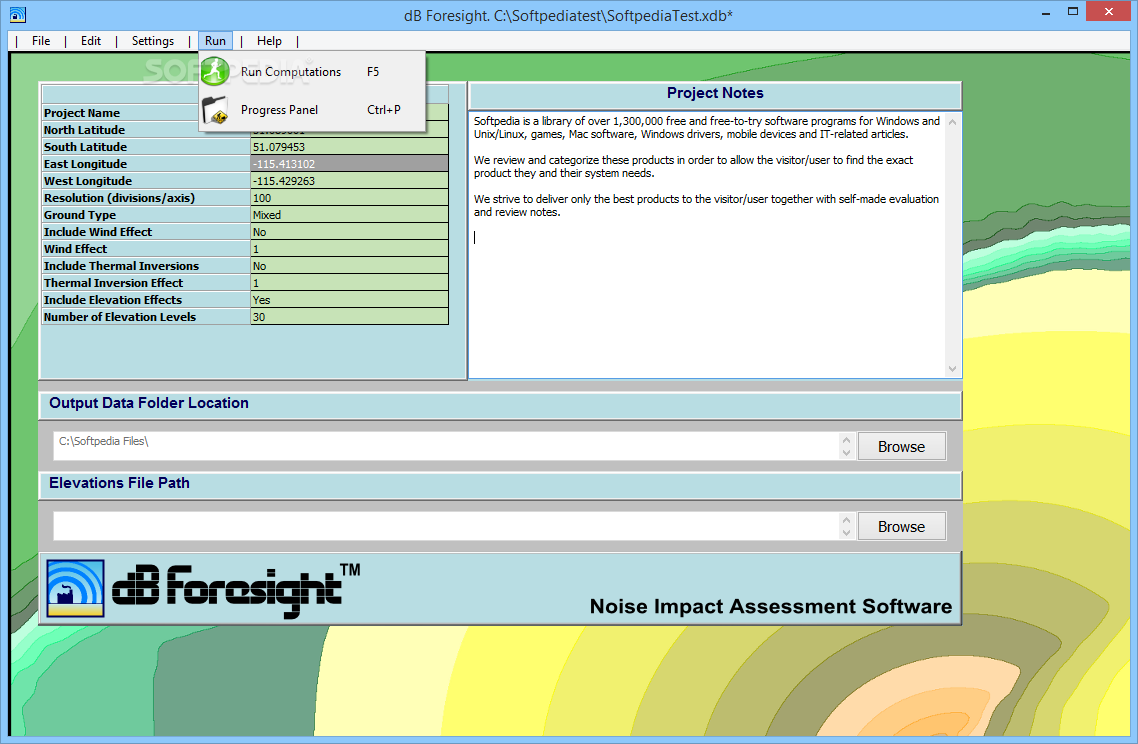Viewport: 1138px width, 744px height.
Task: Minimize the dB Foresight window
Action: point(1046,12)
